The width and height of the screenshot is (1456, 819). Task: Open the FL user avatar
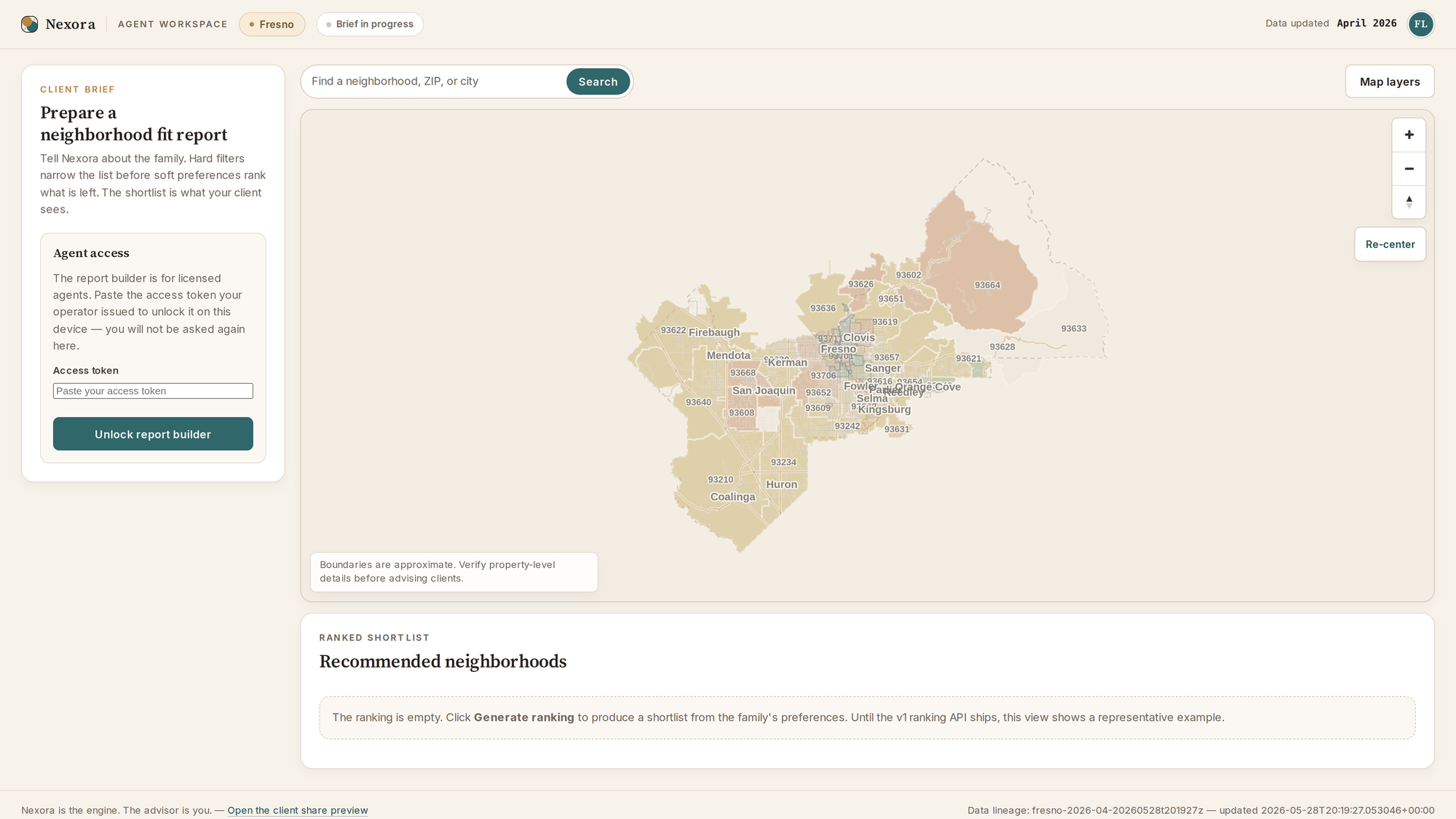(x=1420, y=24)
